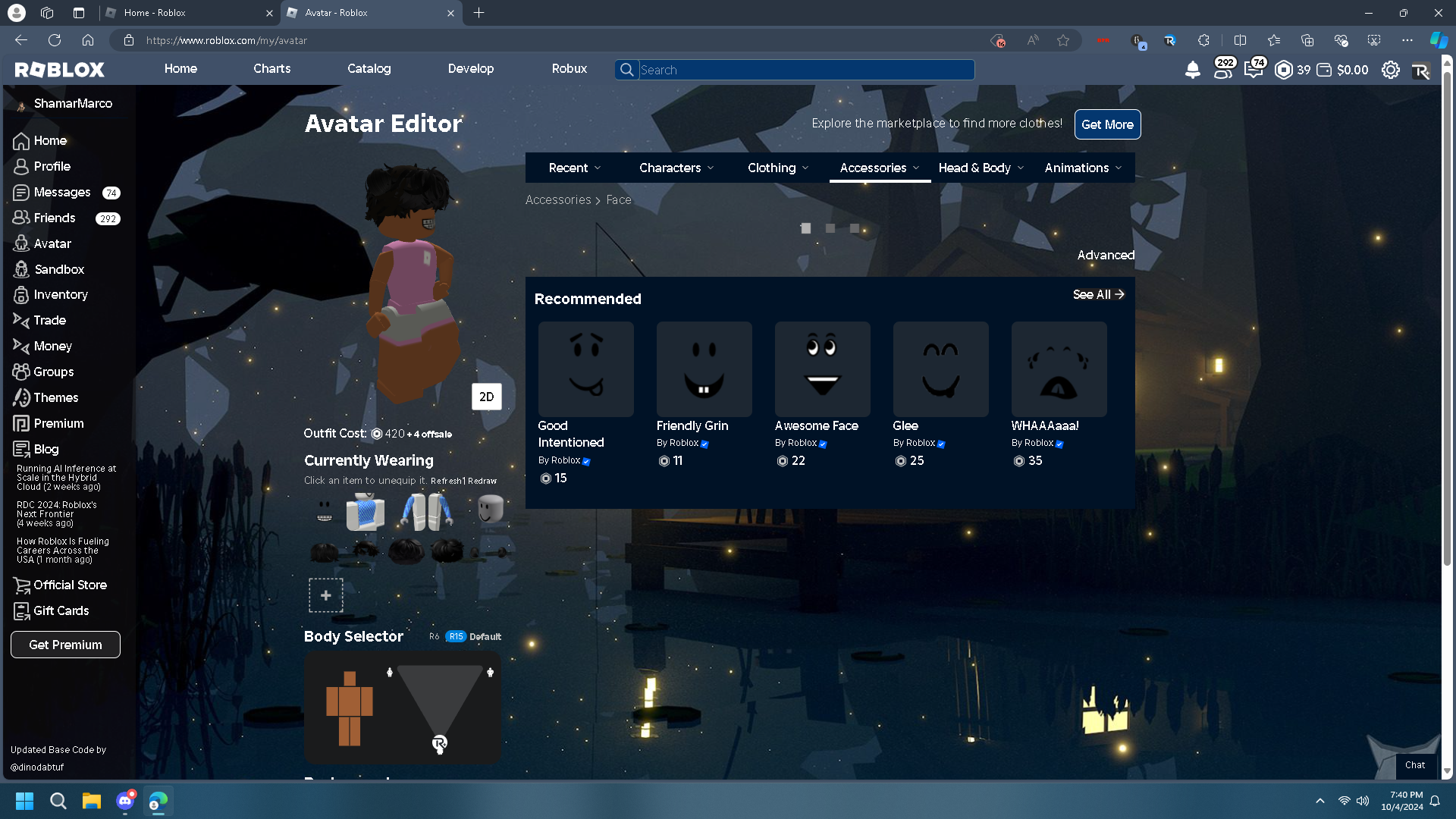This screenshot has width=1456, height=819.
Task: Open the notifications bell in Roblox header
Action: [1192, 70]
